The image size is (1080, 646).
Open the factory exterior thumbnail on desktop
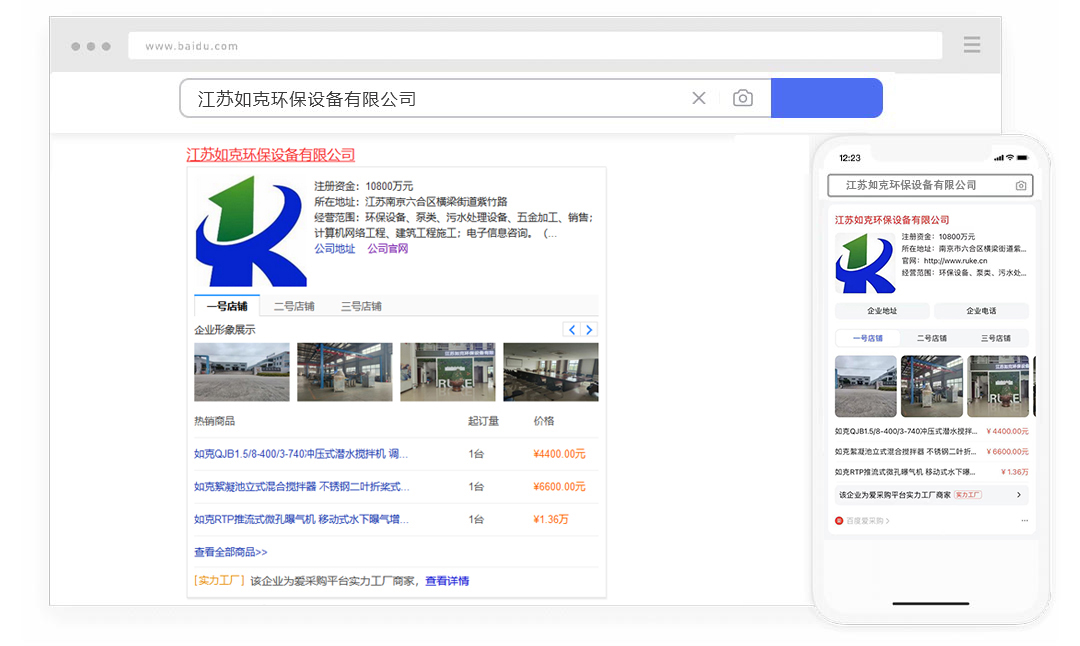pos(242,372)
